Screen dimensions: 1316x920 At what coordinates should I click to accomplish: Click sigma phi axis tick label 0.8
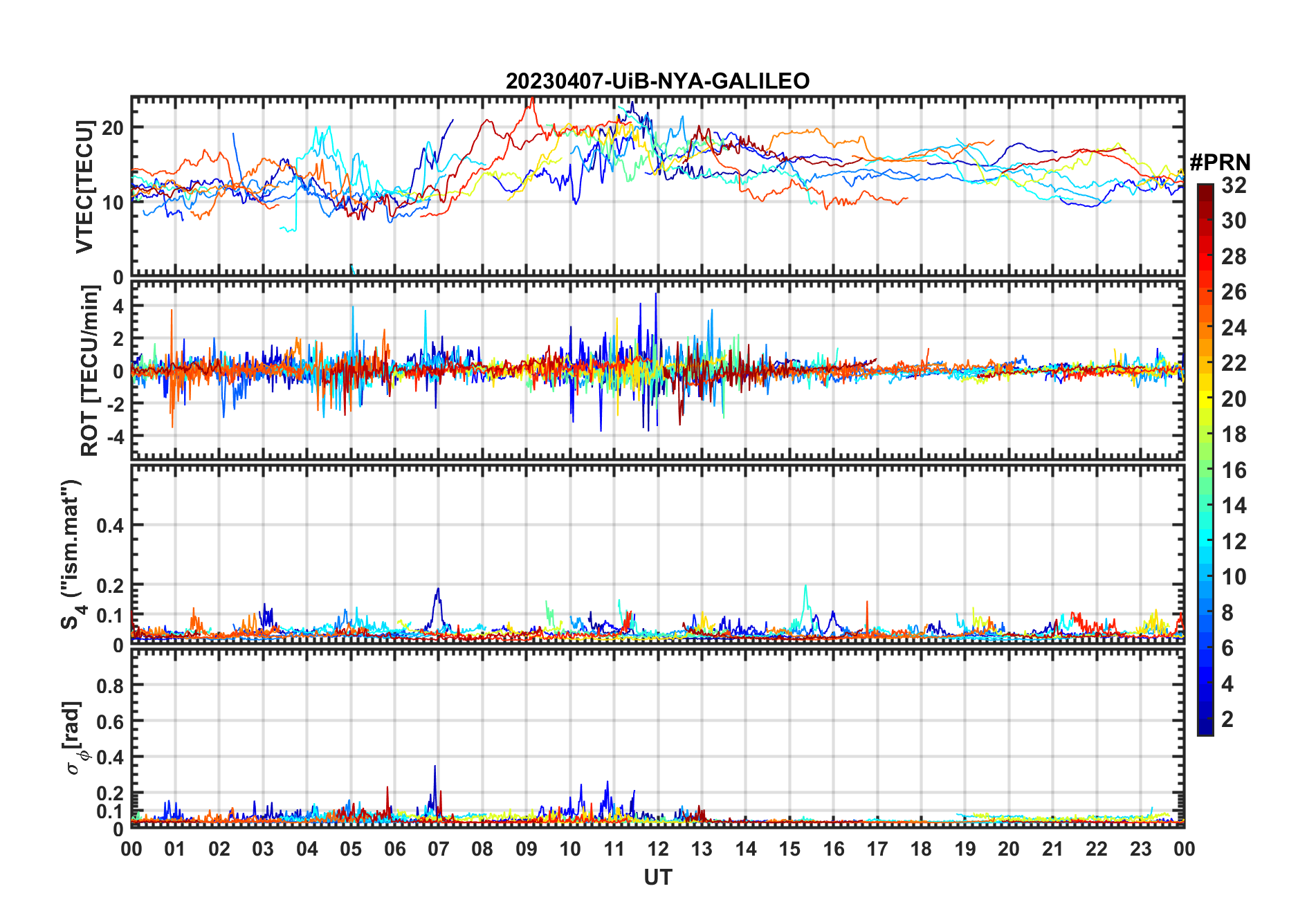click(x=111, y=686)
